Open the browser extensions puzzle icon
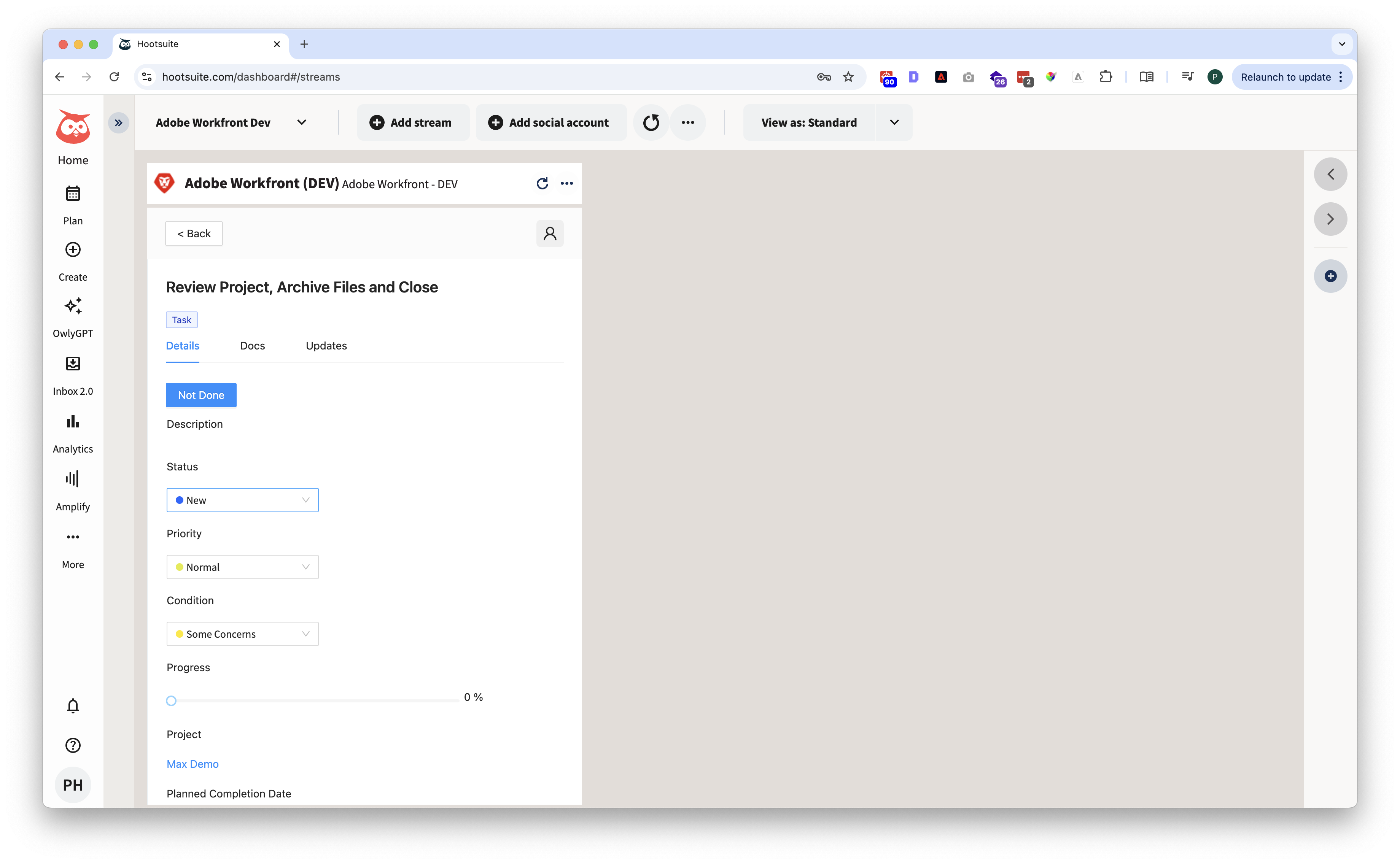Image resolution: width=1400 pixels, height=864 pixels. [1106, 77]
